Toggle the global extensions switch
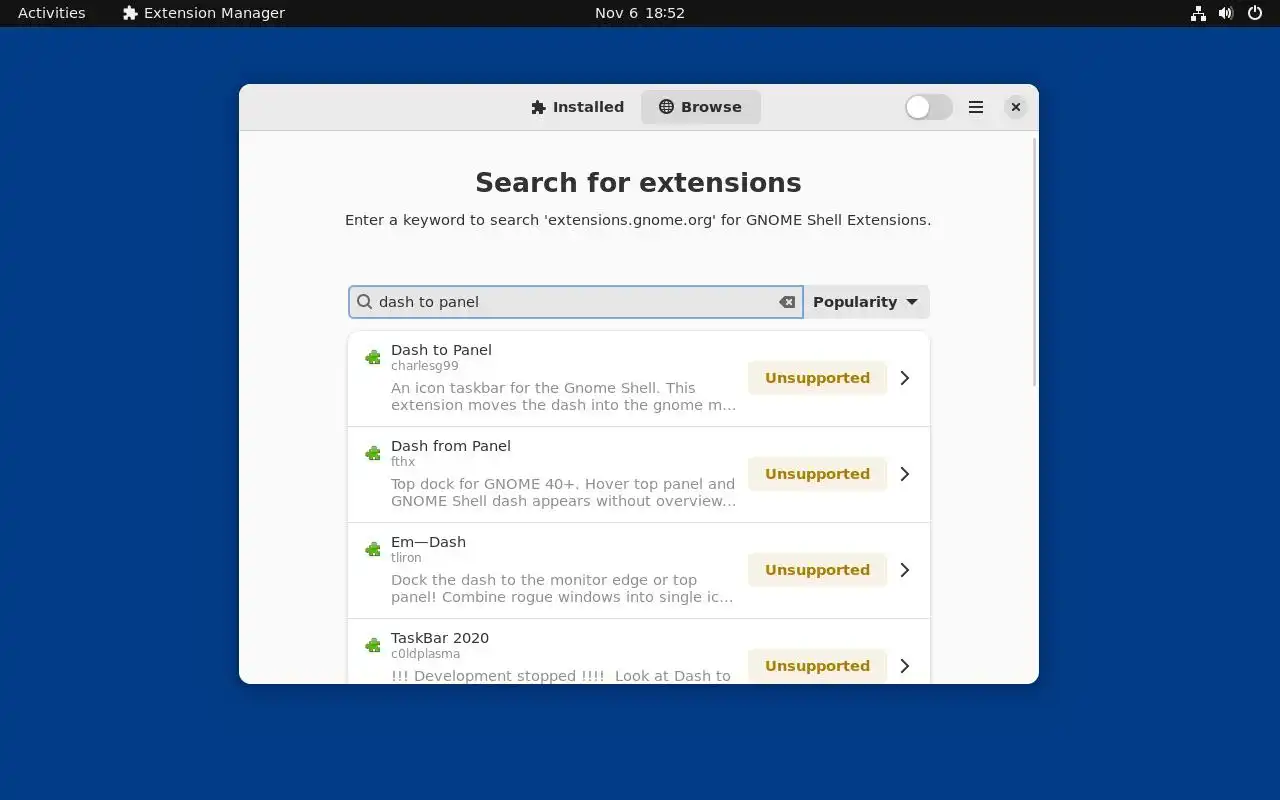The width and height of the screenshot is (1280, 800). point(928,107)
